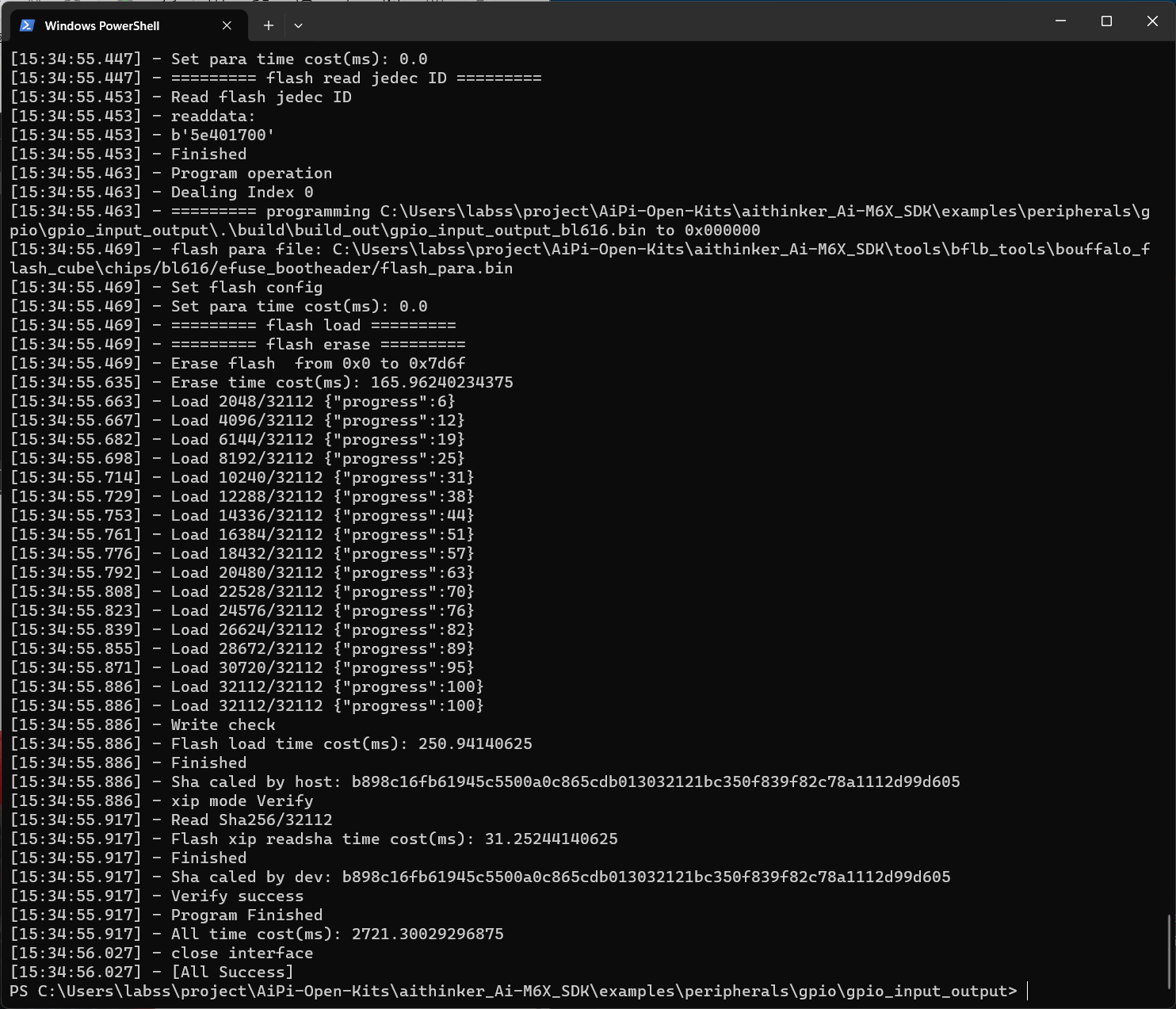The height and width of the screenshot is (1009, 1176).
Task: Select the Windows PowerShell tab
Action: 127,25
